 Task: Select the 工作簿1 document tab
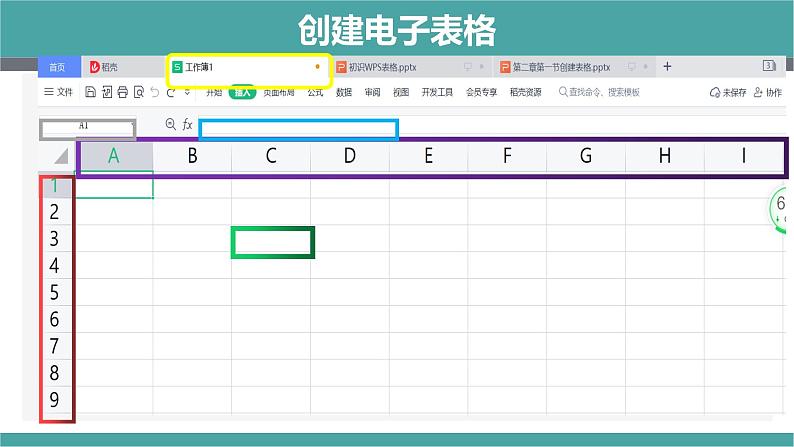click(248, 67)
